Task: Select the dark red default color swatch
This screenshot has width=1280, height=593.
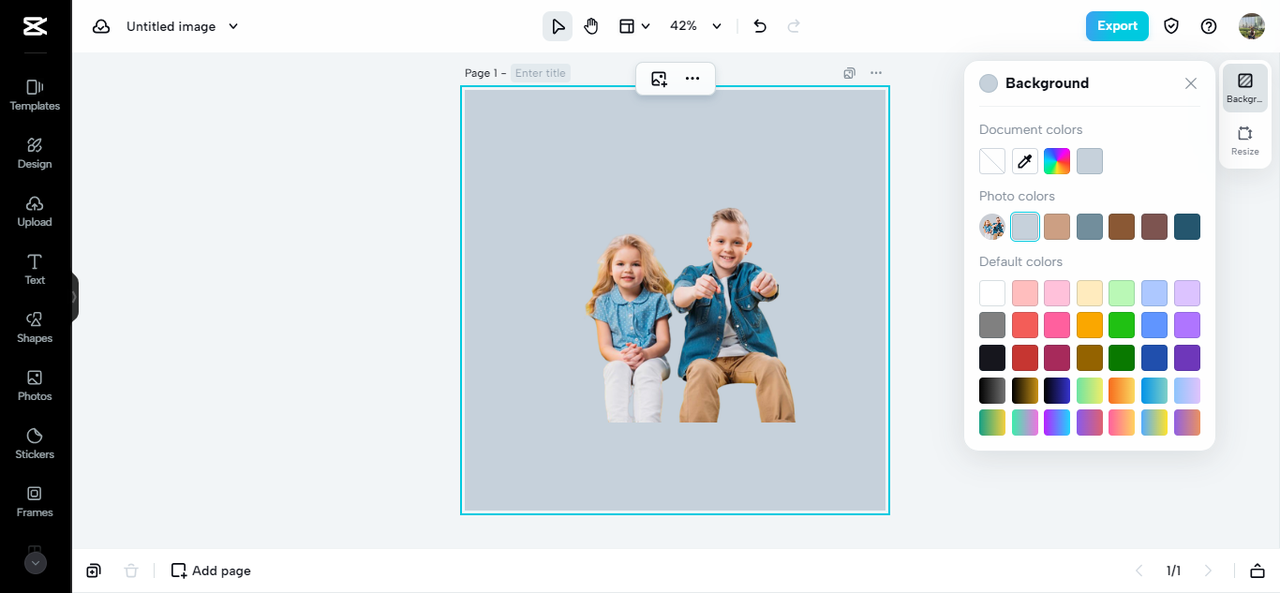Action: pos(1024,358)
